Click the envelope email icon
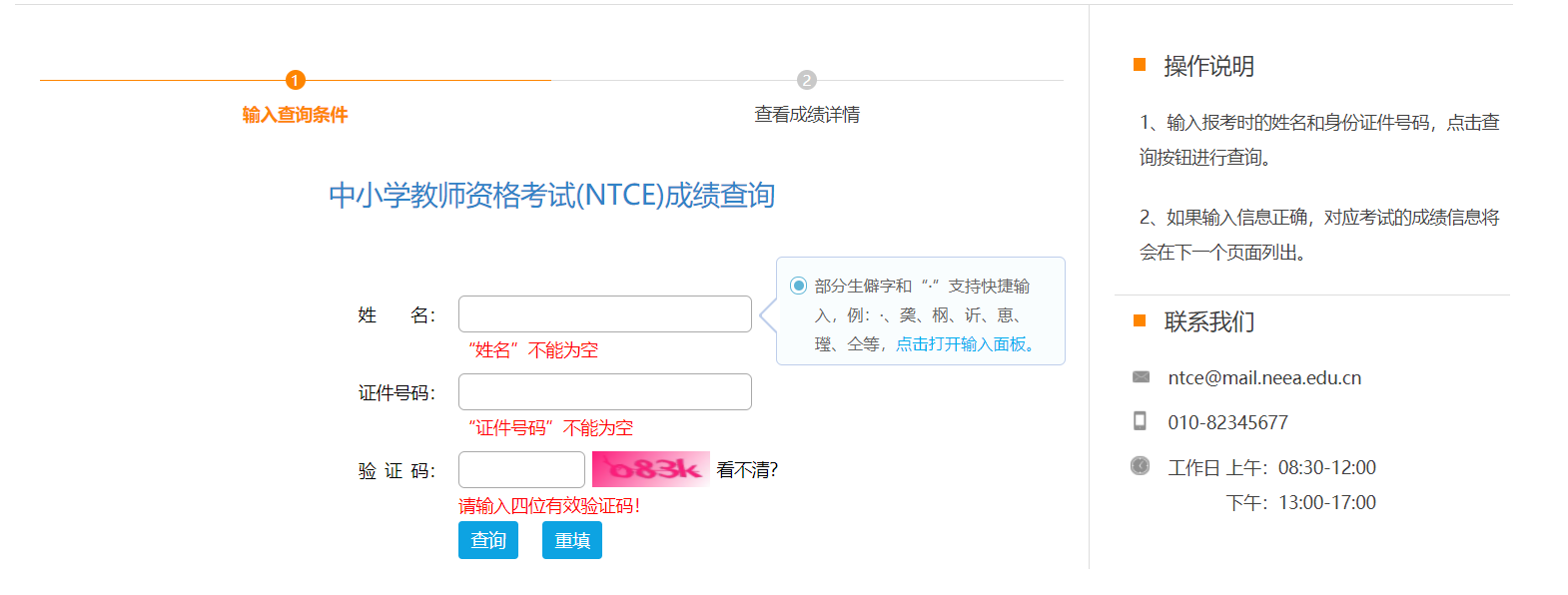Screen dimensions: 1568x595 click(x=1141, y=376)
